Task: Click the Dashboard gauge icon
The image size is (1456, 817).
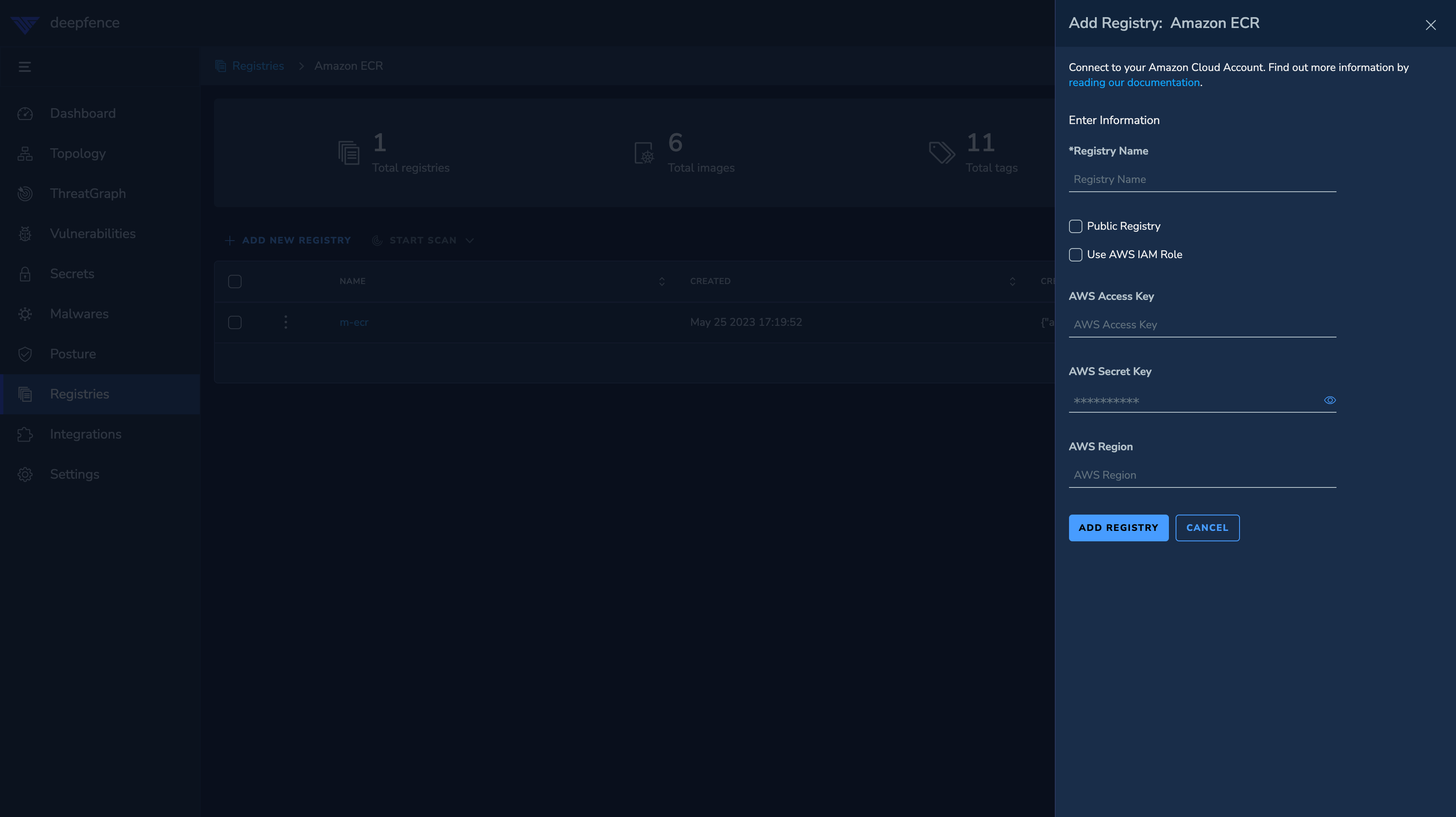Action: [x=25, y=114]
